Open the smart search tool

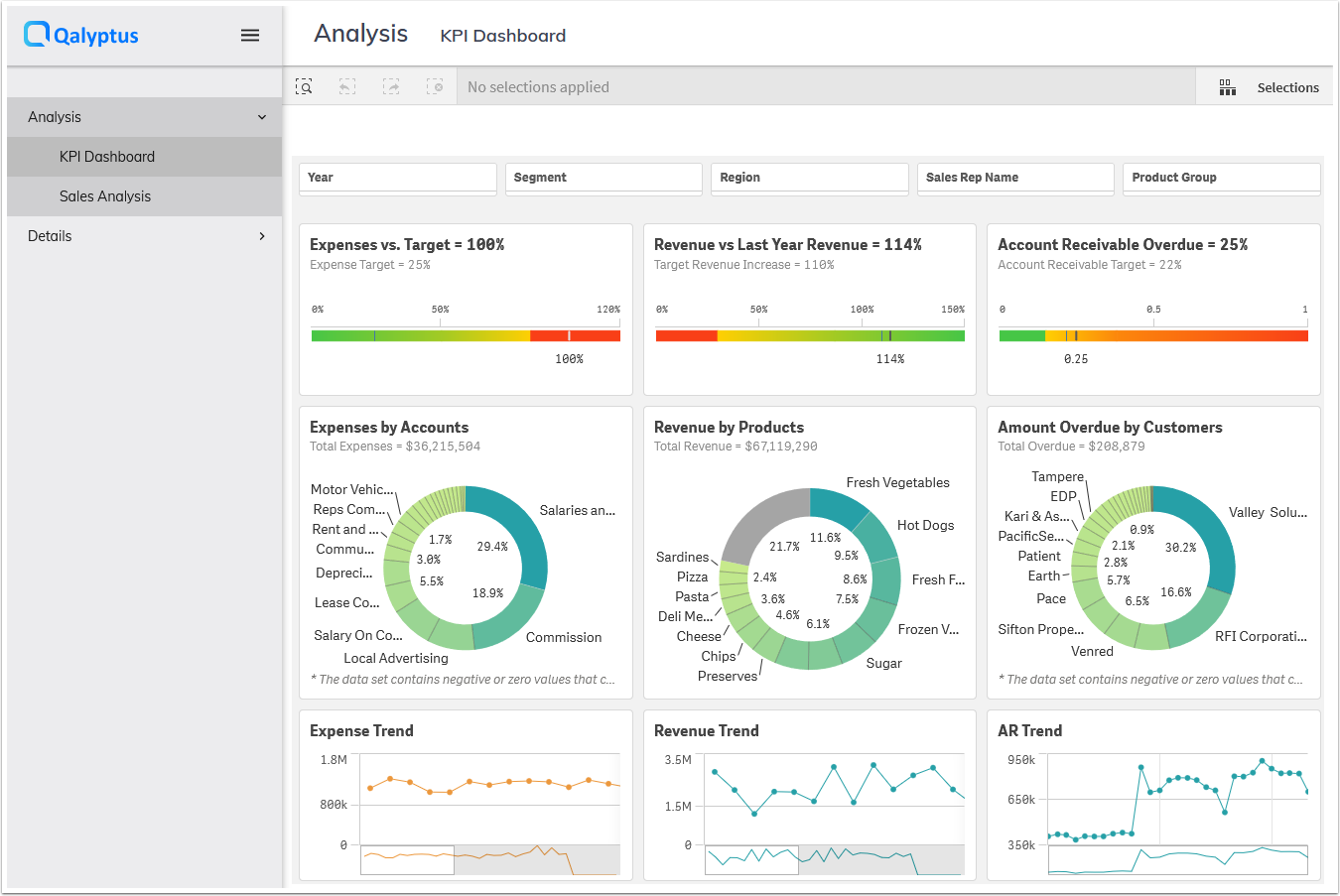point(305,87)
